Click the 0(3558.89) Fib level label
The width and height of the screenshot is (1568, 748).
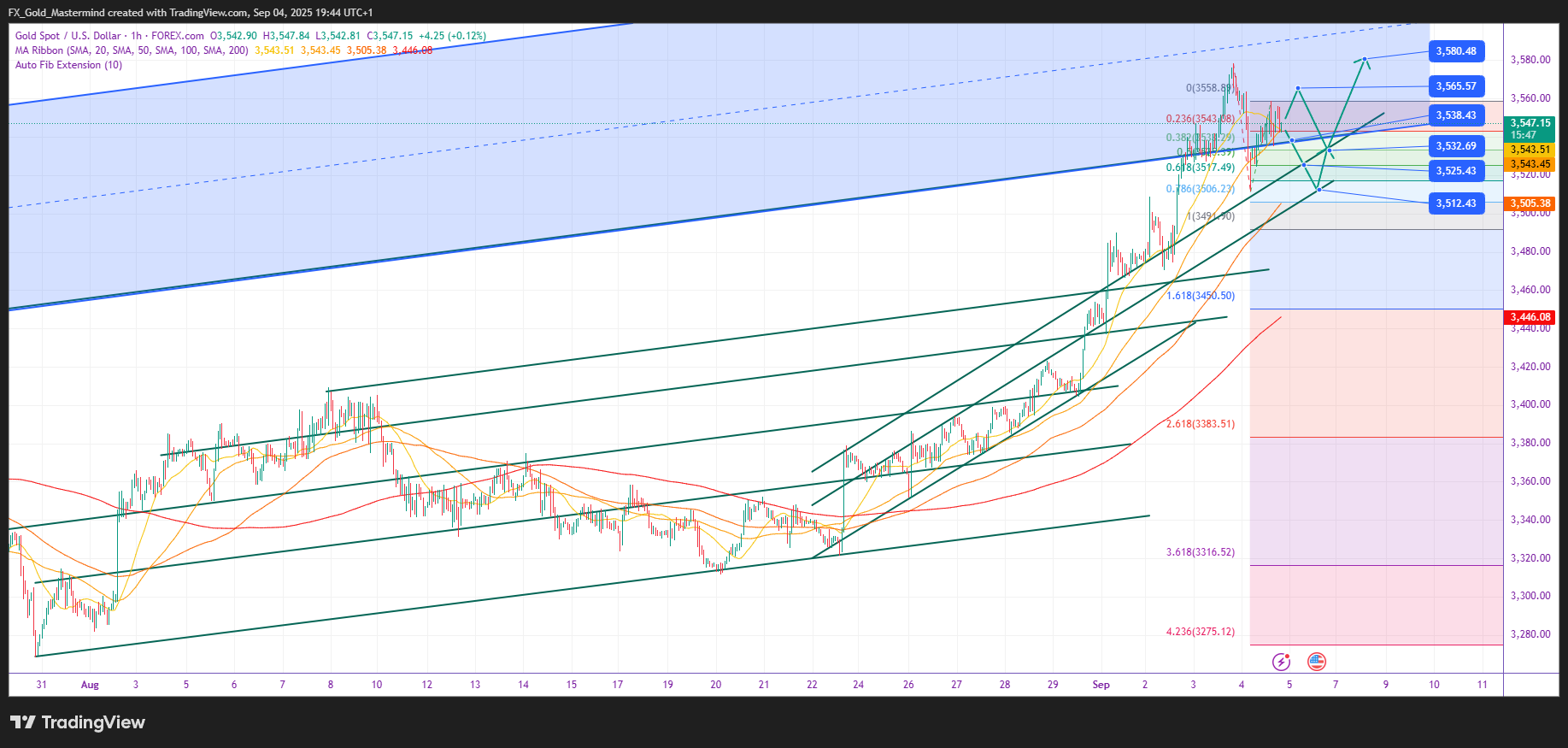tap(1210, 88)
